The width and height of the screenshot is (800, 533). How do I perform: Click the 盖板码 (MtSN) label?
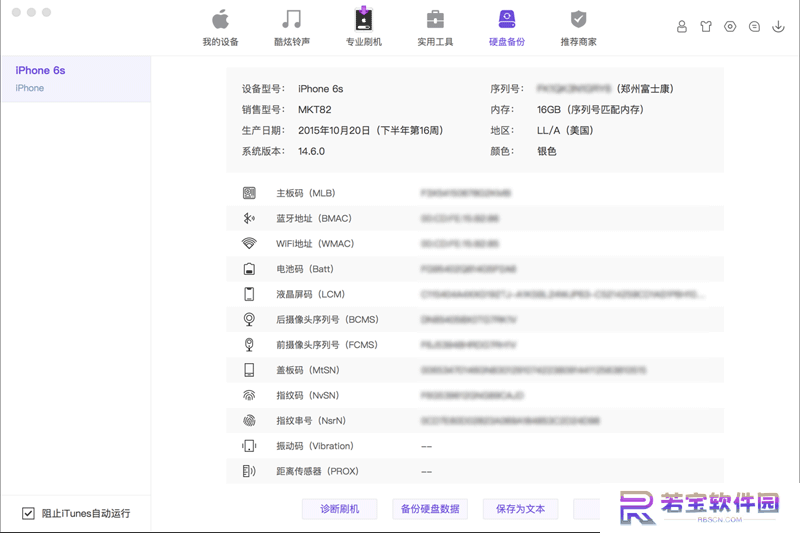(x=308, y=370)
